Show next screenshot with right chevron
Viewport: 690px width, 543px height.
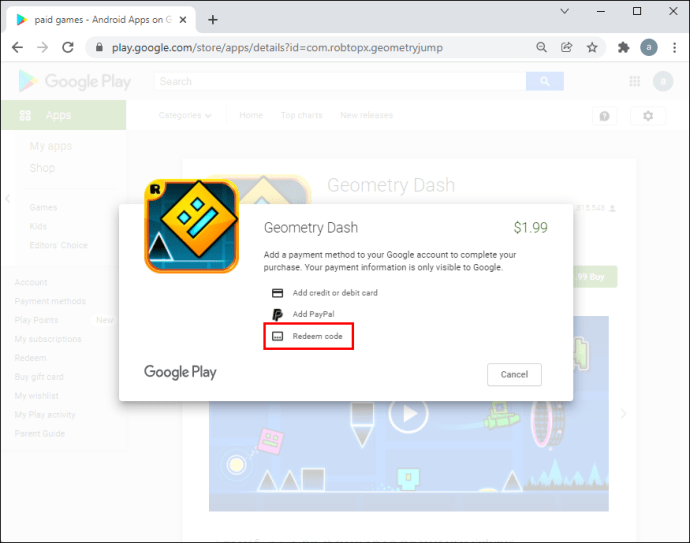[x=623, y=414]
